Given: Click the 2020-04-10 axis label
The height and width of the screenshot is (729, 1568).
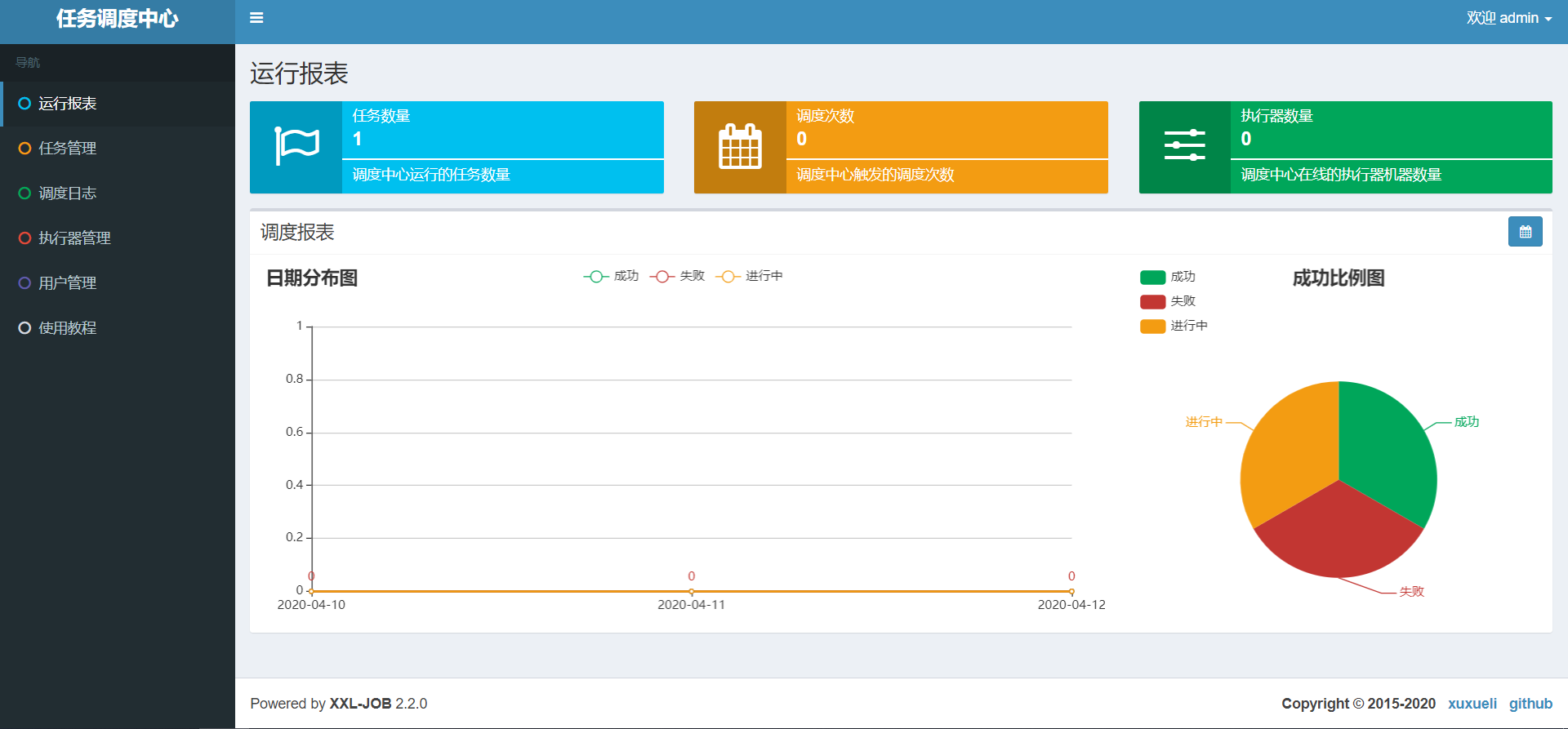Looking at the screenshot, I should tap(311, 605).
